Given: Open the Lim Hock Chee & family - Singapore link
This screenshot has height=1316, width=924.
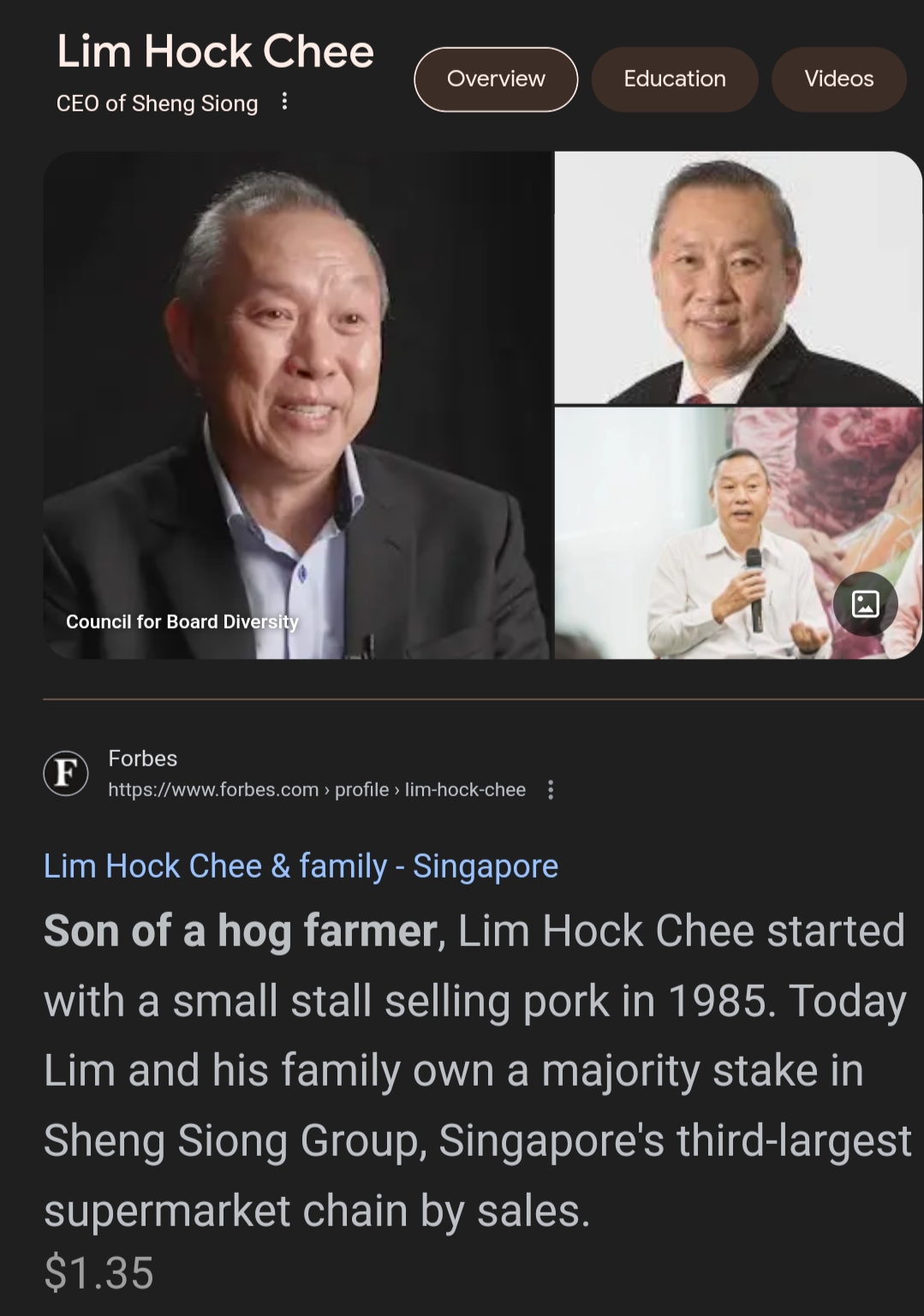Looking at the screenshot, I should pyautogui.click(x=301, y=866).
